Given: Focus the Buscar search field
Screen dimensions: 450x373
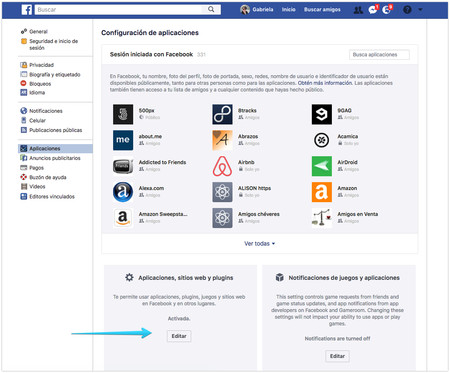Looking at the screenshot, I should [120, 10].
